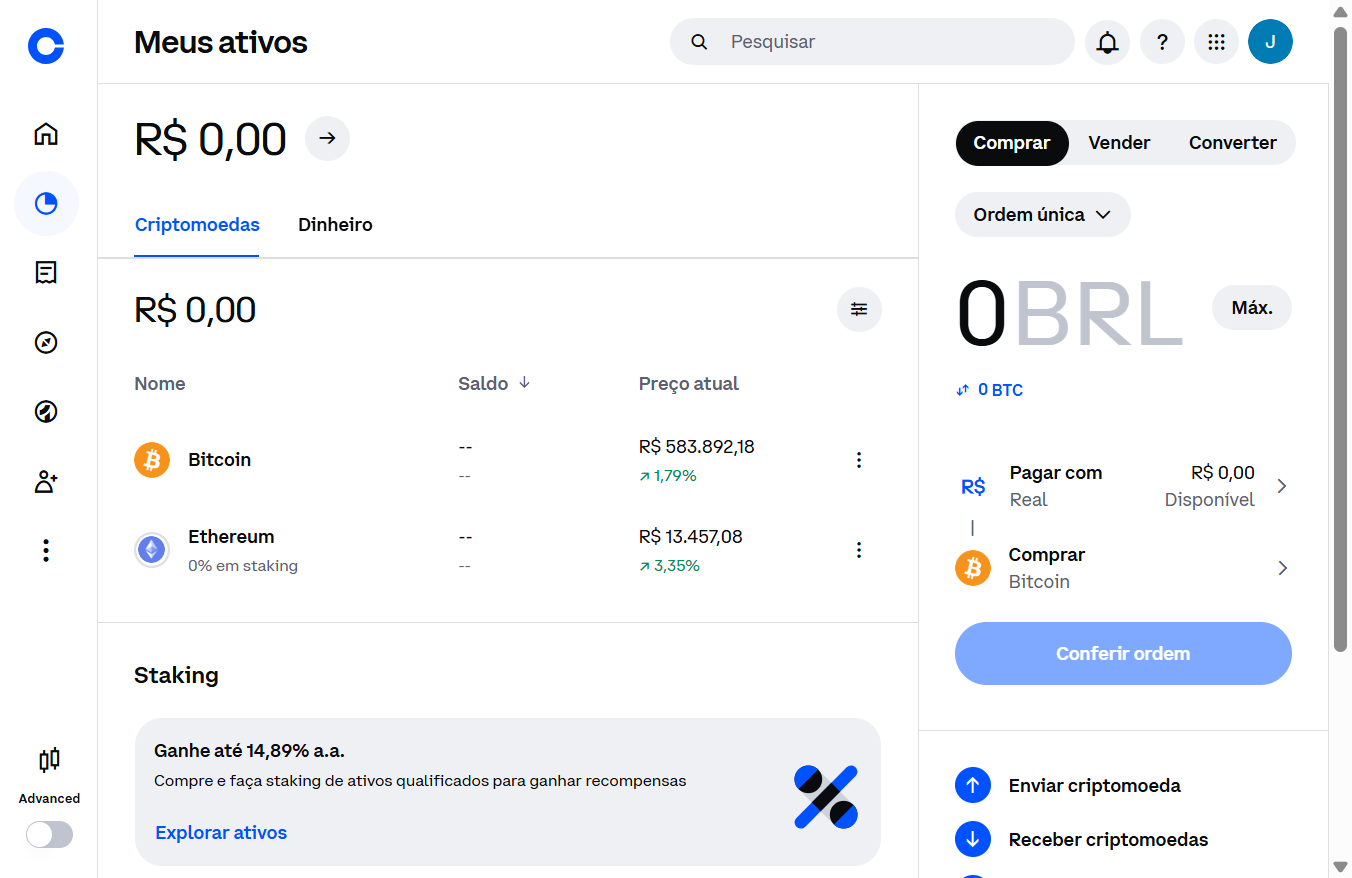Screen dimensions: 1352x878
Task: Open the sidebar more options dots
Action: (46, 551)
